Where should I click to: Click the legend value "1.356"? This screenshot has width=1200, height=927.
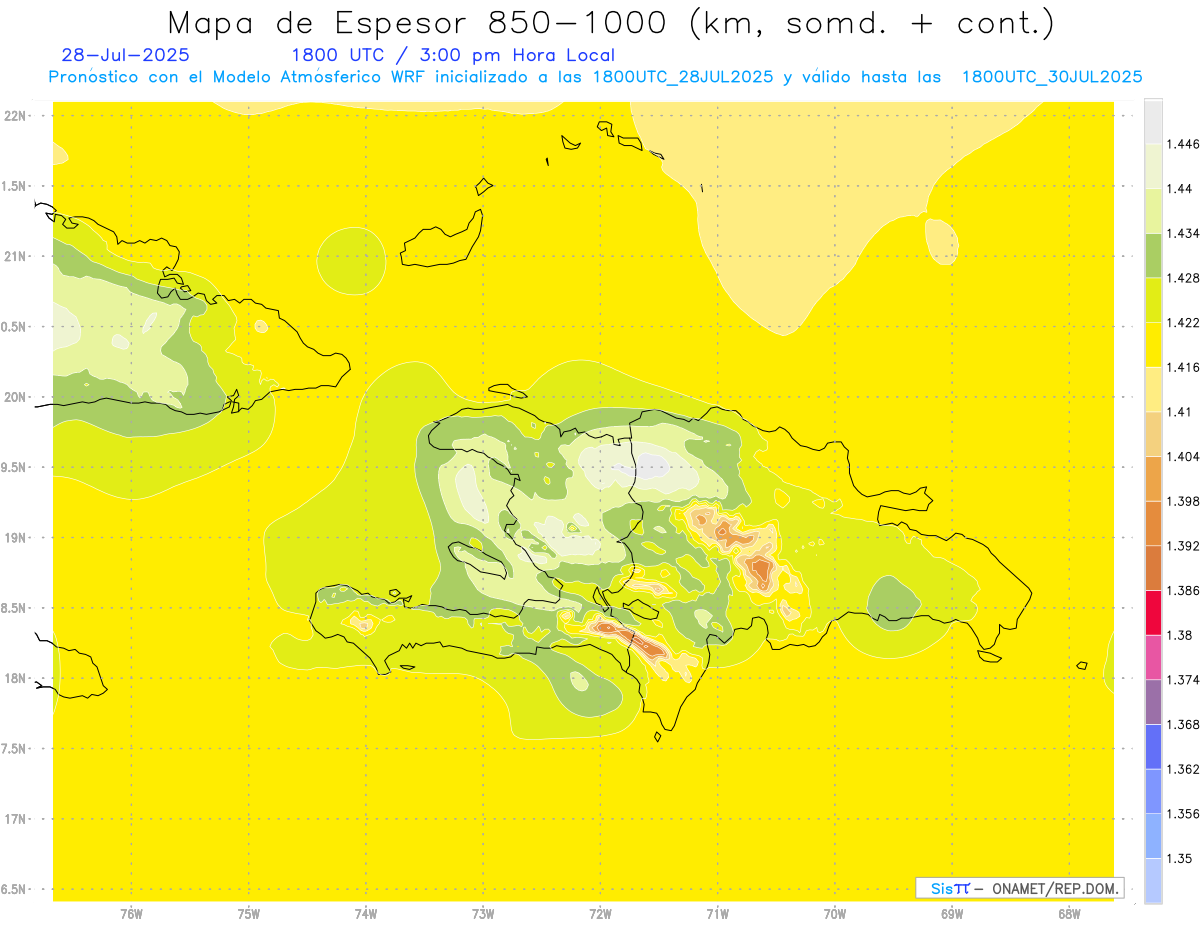[x=1185, y=814]
